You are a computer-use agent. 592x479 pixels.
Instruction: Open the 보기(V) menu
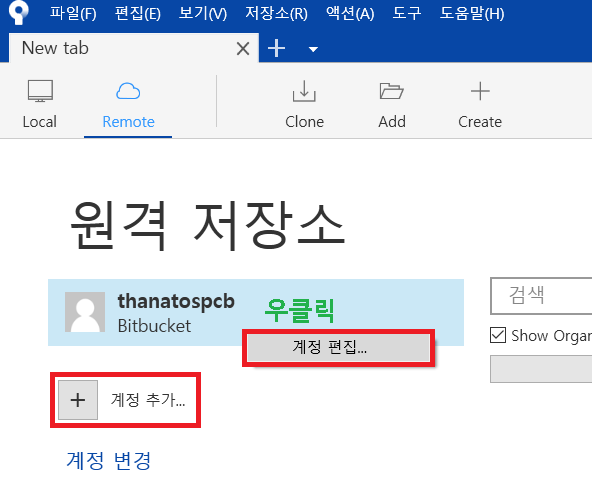202,14
